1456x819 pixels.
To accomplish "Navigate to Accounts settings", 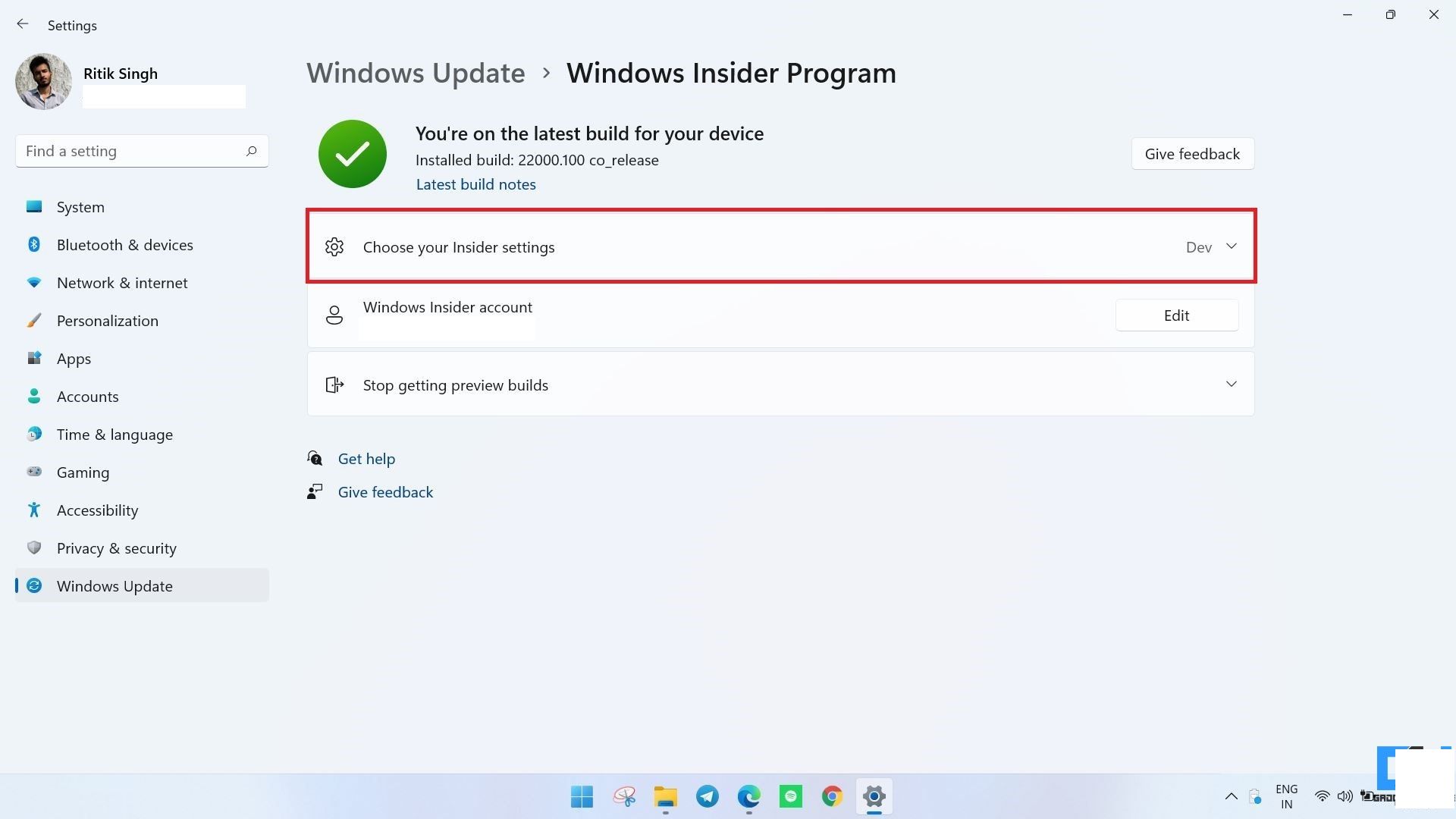I will pyautogui.click(x=87, y=396).
